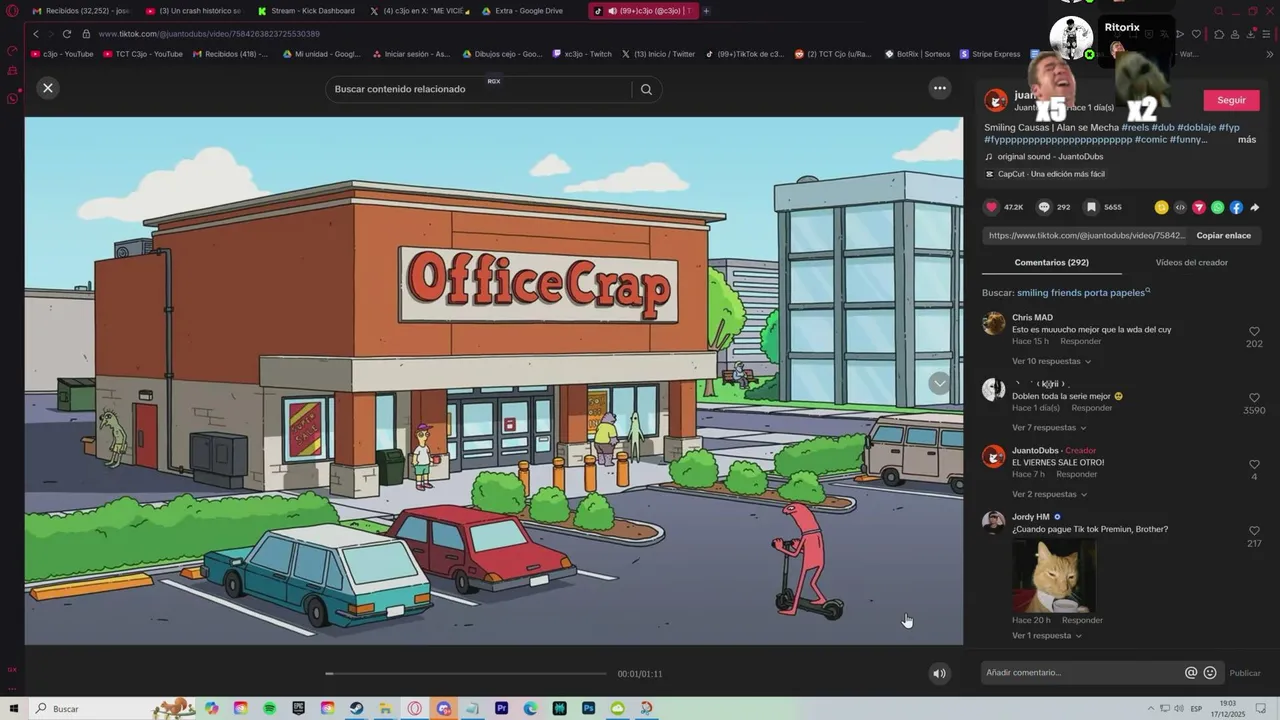Click the 'Buscar contenido relacionado' search field
The width and height of the screenshot is (1280, 720).
[480, 89]
